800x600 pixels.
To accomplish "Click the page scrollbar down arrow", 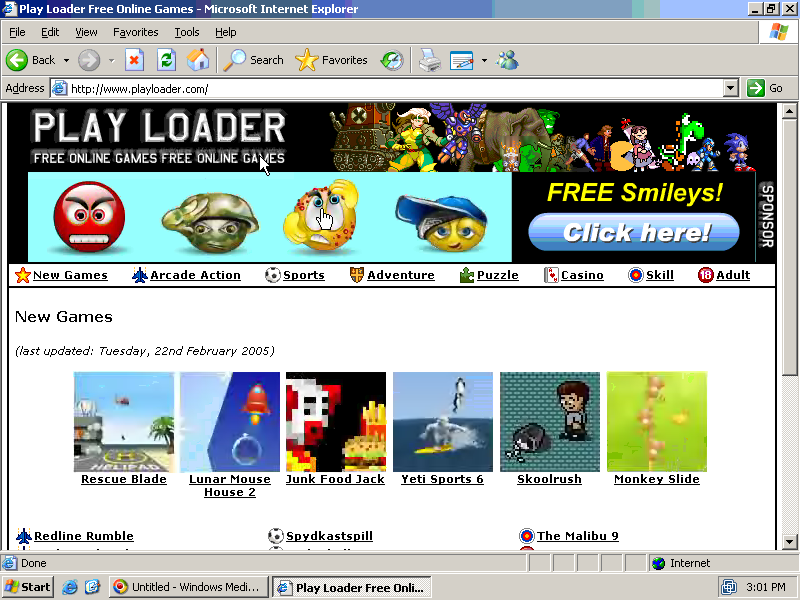I will 789,541.
